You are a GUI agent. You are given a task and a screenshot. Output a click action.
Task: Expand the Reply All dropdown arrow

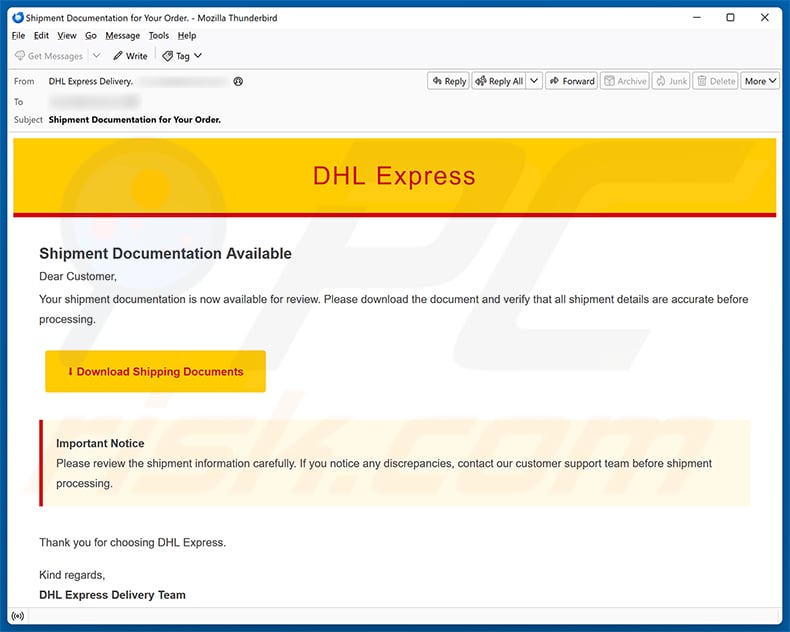(x=534, y=81)
